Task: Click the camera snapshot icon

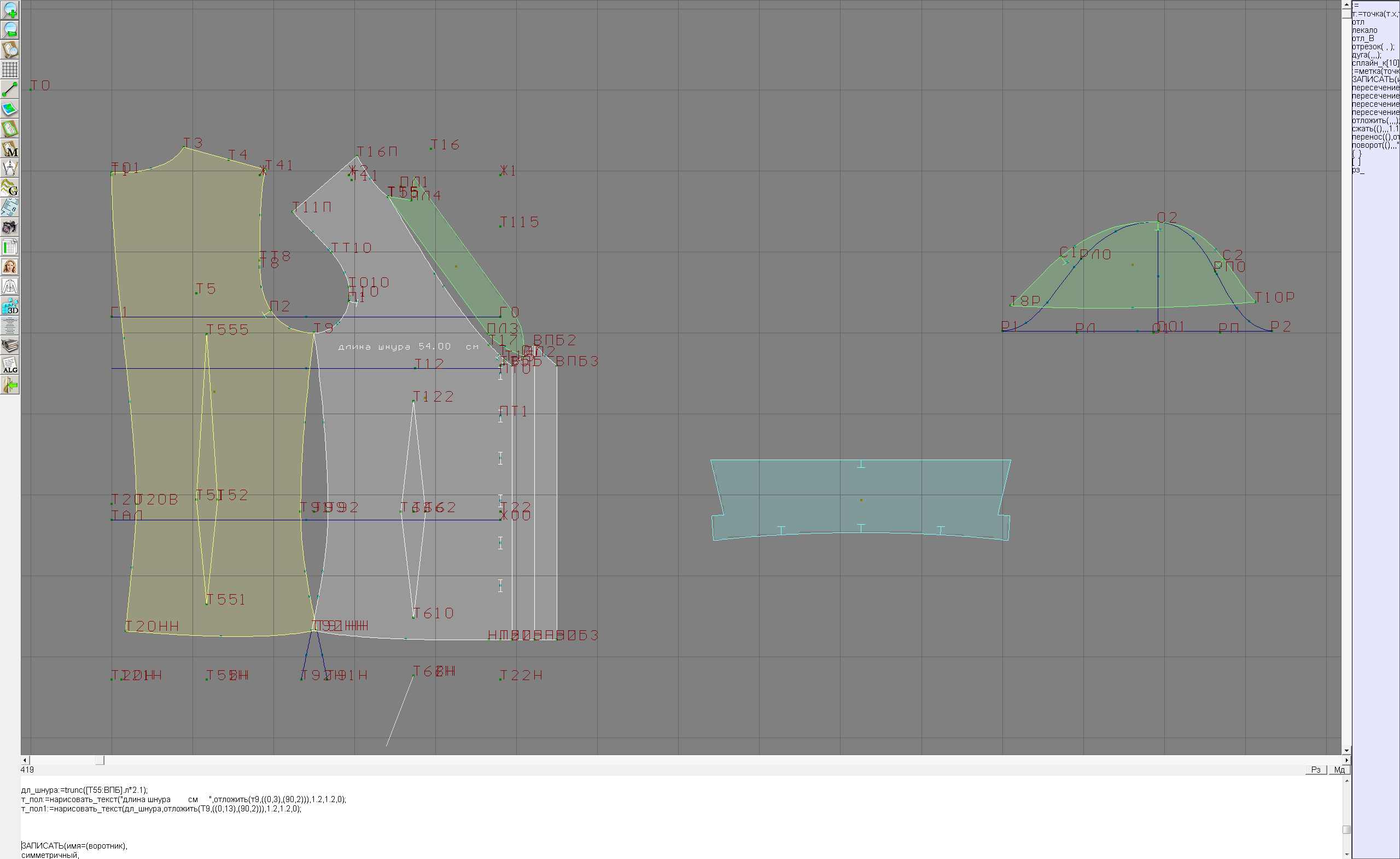Action: [10, 228]
